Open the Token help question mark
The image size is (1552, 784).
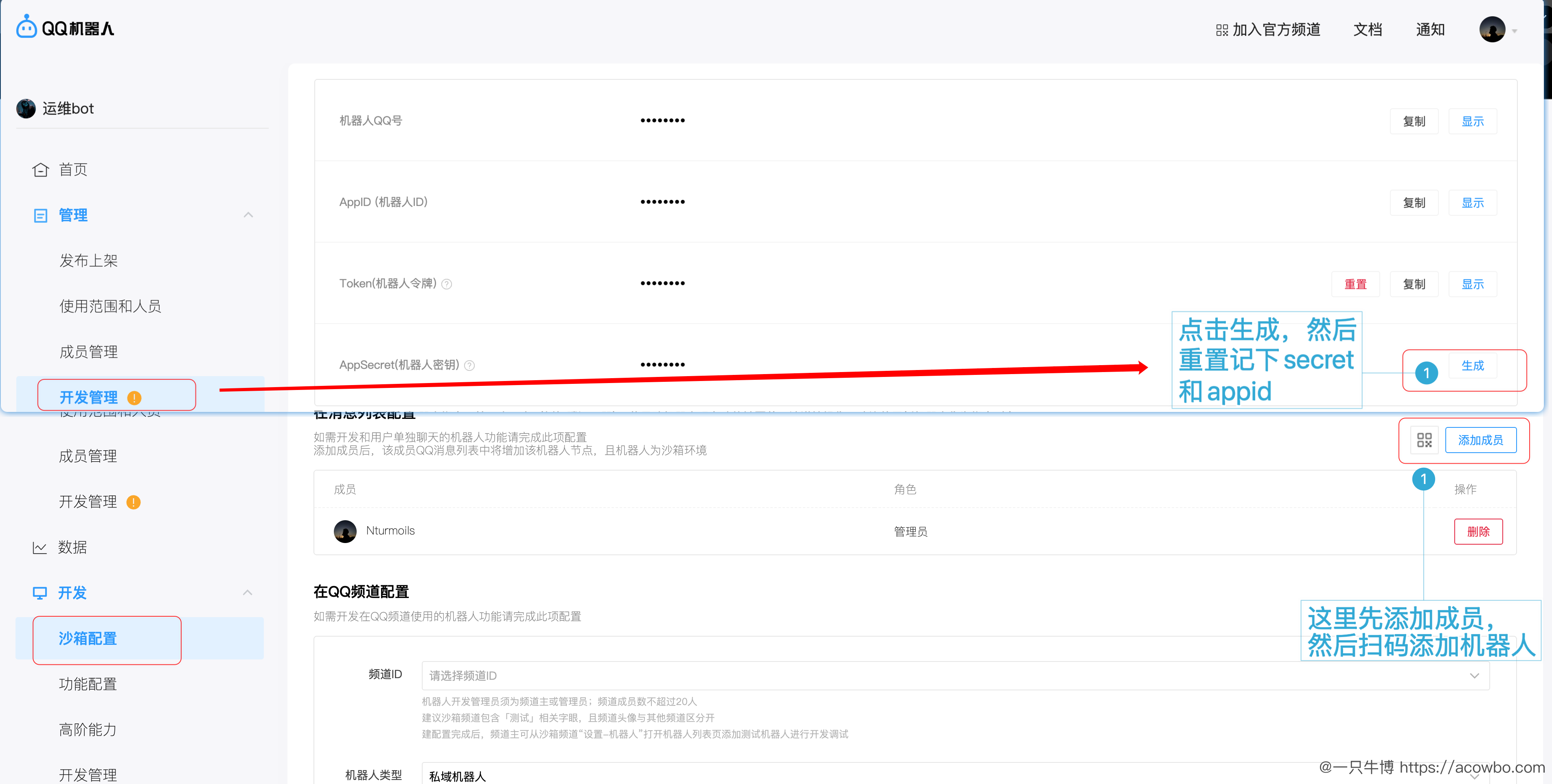447,283
